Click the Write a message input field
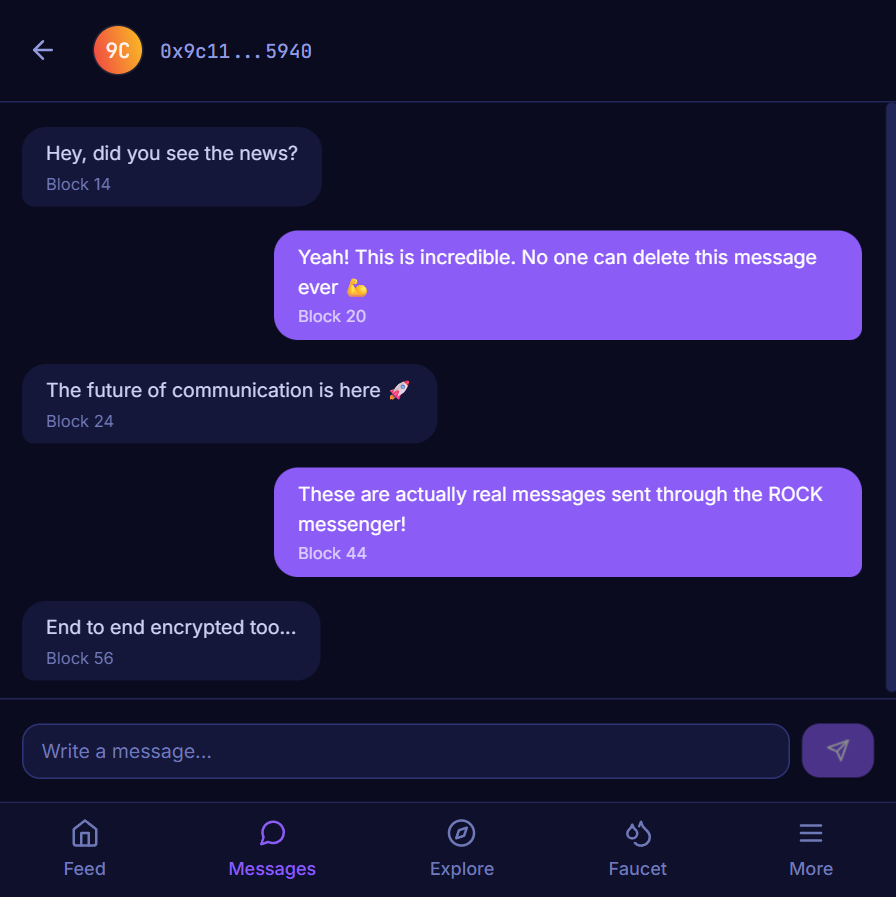The width and height of the screenshot is (896, 897). pos(405,750)
